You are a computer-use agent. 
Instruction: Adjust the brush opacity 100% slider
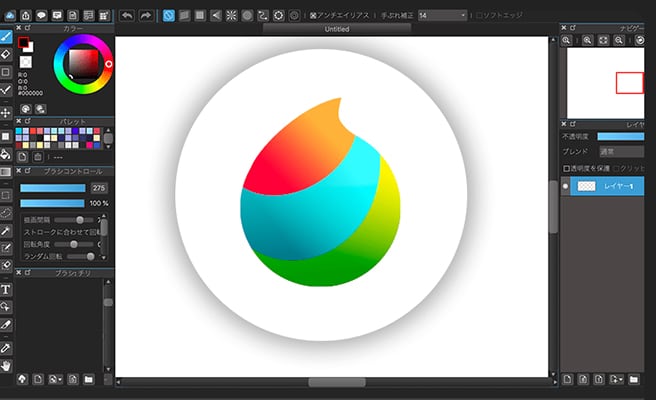click(52, 203)
